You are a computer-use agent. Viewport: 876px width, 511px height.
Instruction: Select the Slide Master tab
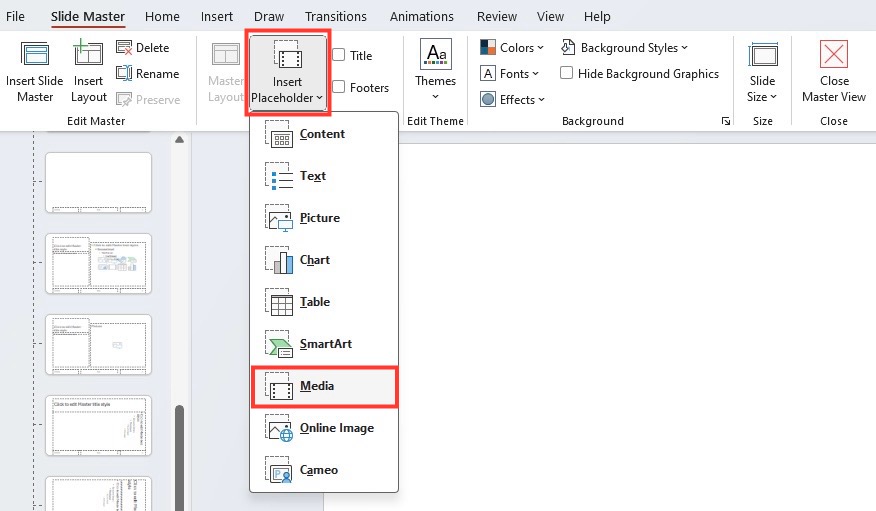pyautogui.click(x=88, y=16)
